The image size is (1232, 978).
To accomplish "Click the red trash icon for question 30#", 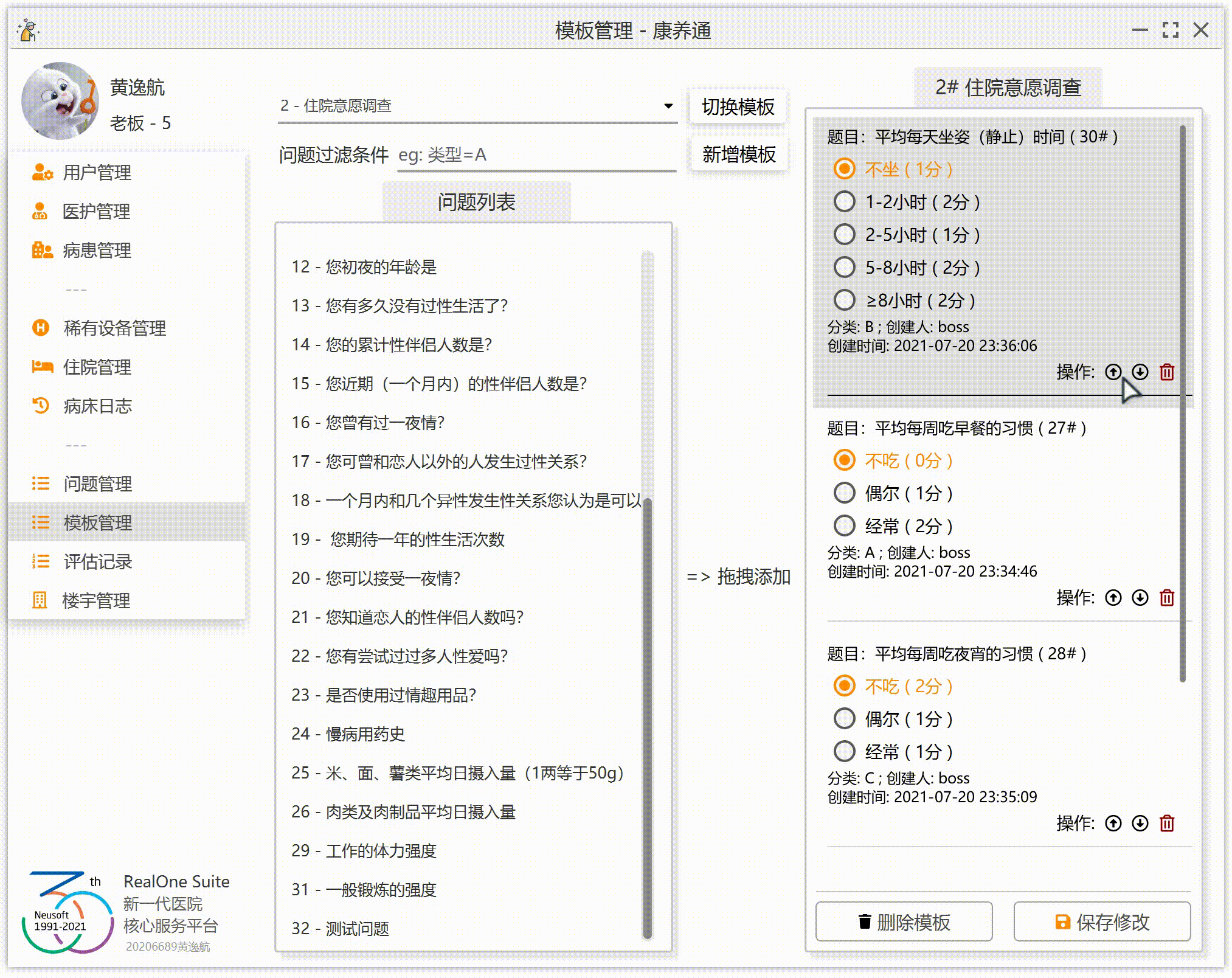I will (1166, 372).
